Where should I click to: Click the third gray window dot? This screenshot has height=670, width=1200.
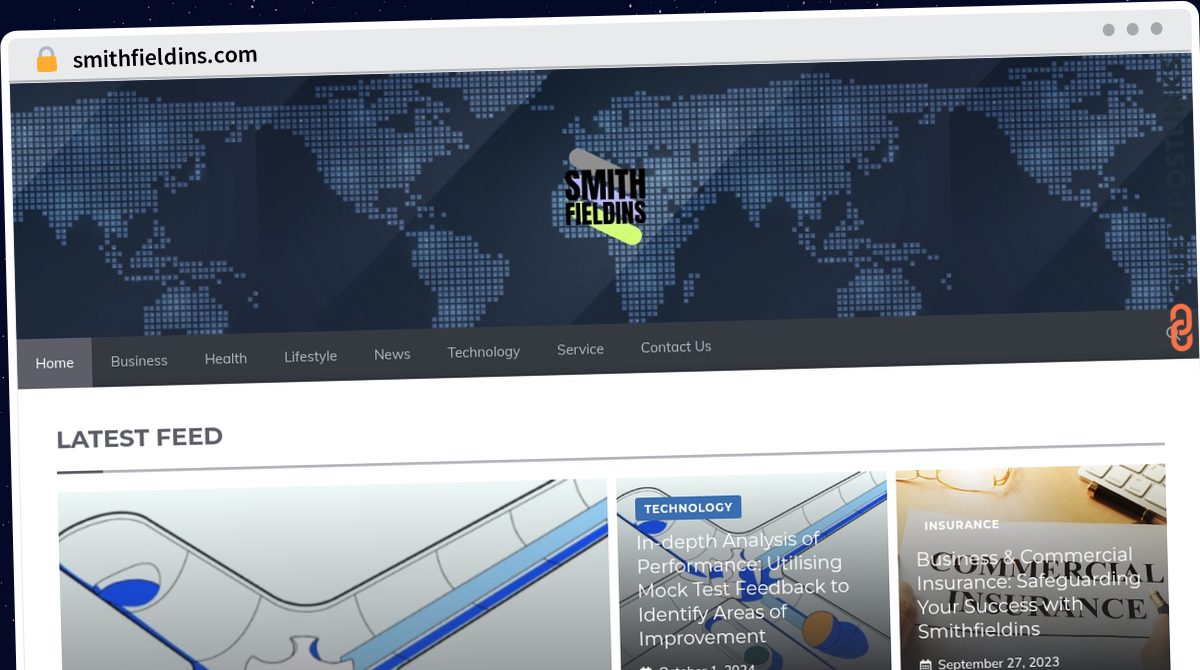pos(1156,29)
